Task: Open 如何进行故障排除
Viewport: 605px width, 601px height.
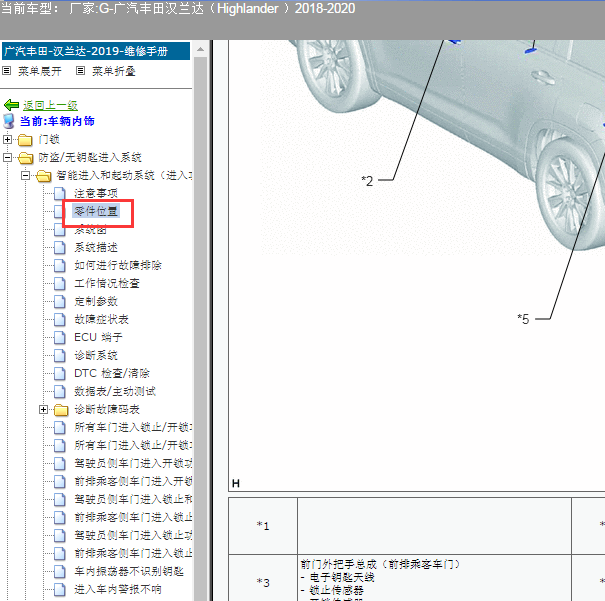Action: click(x=118, y=265)
